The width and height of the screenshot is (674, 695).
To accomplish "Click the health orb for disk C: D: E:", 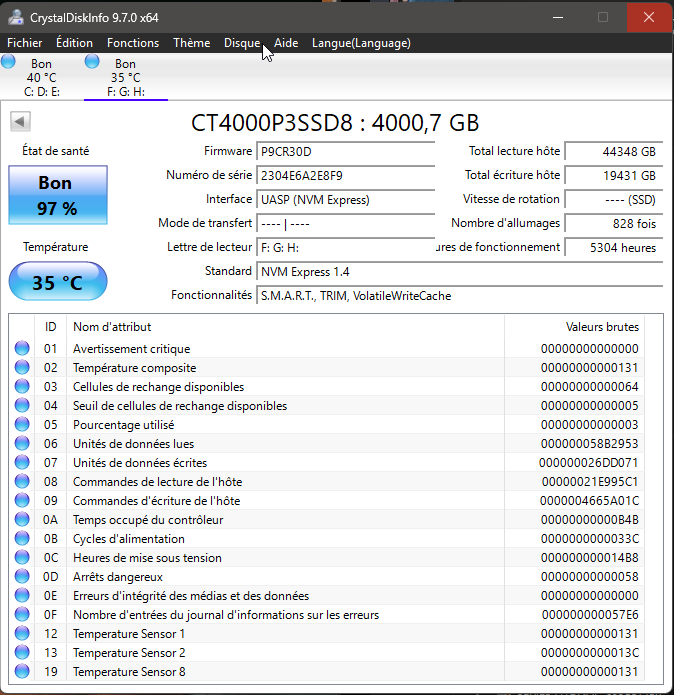I will tap(9, 62).
